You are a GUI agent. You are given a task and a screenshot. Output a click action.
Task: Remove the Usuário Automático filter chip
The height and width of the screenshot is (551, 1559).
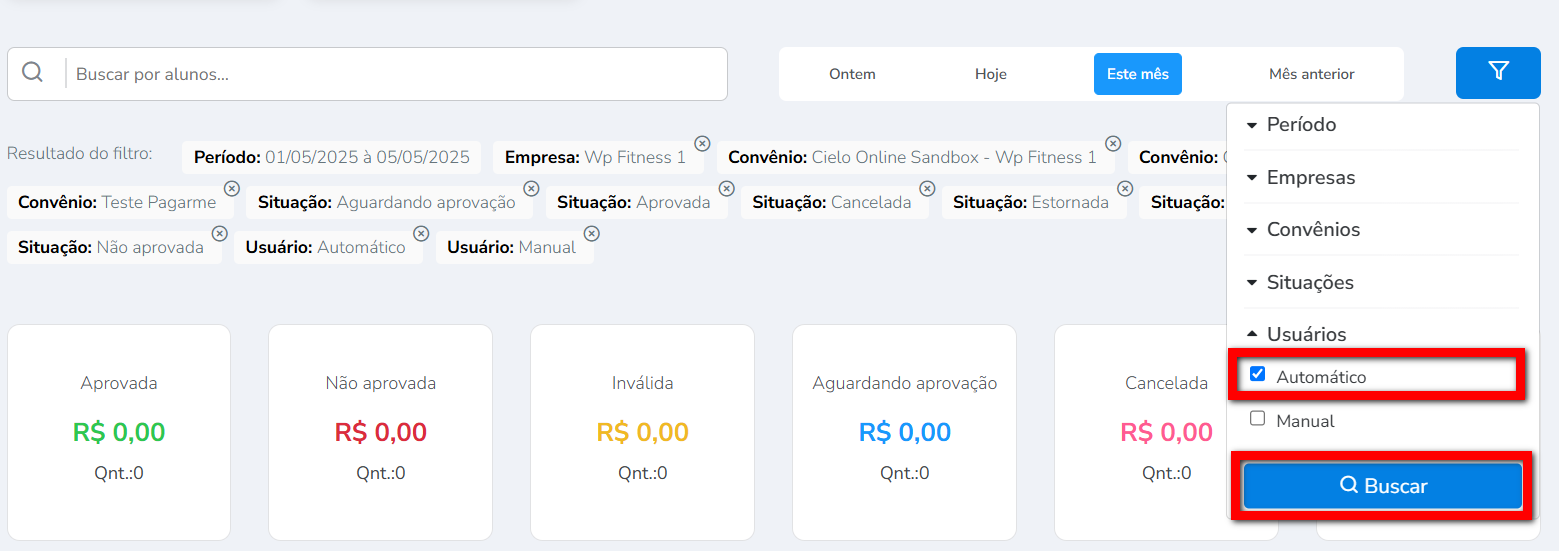[421, 233]
